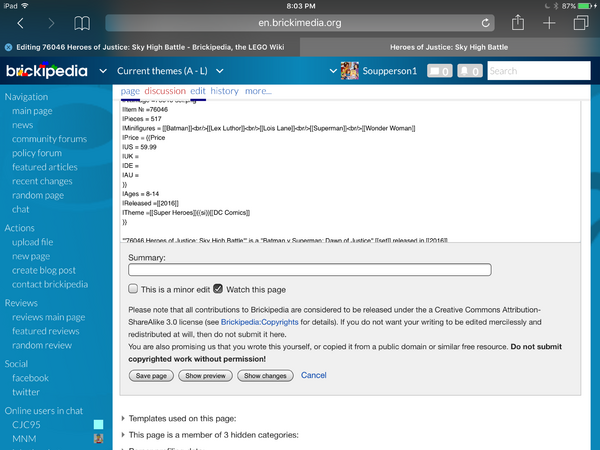Open the Safari bookmarks book icon
The image size is (600, 450).
pyautogui.click(x=82, y=23)
